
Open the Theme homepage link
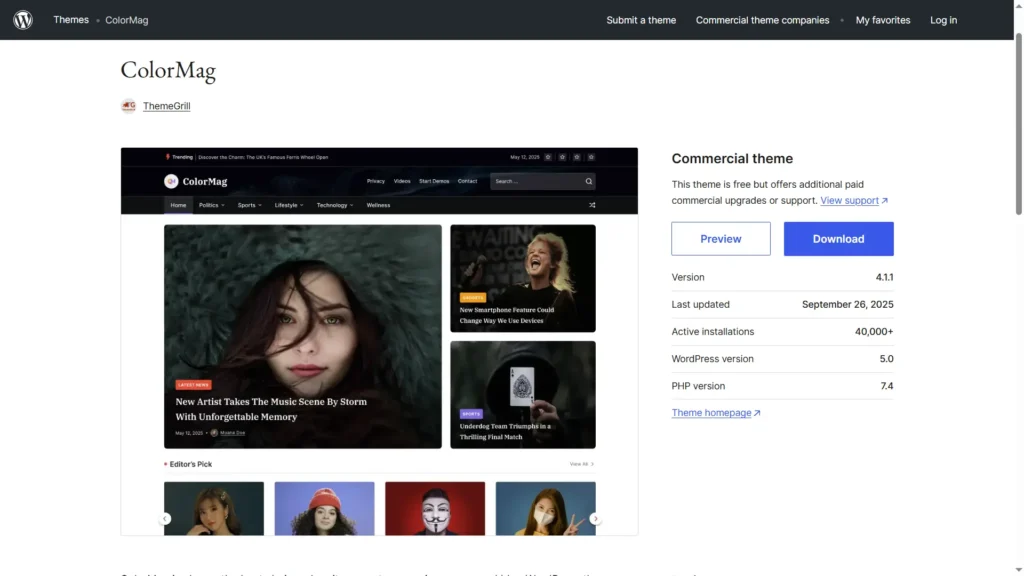pyautogui.click(x=711, y=413)
